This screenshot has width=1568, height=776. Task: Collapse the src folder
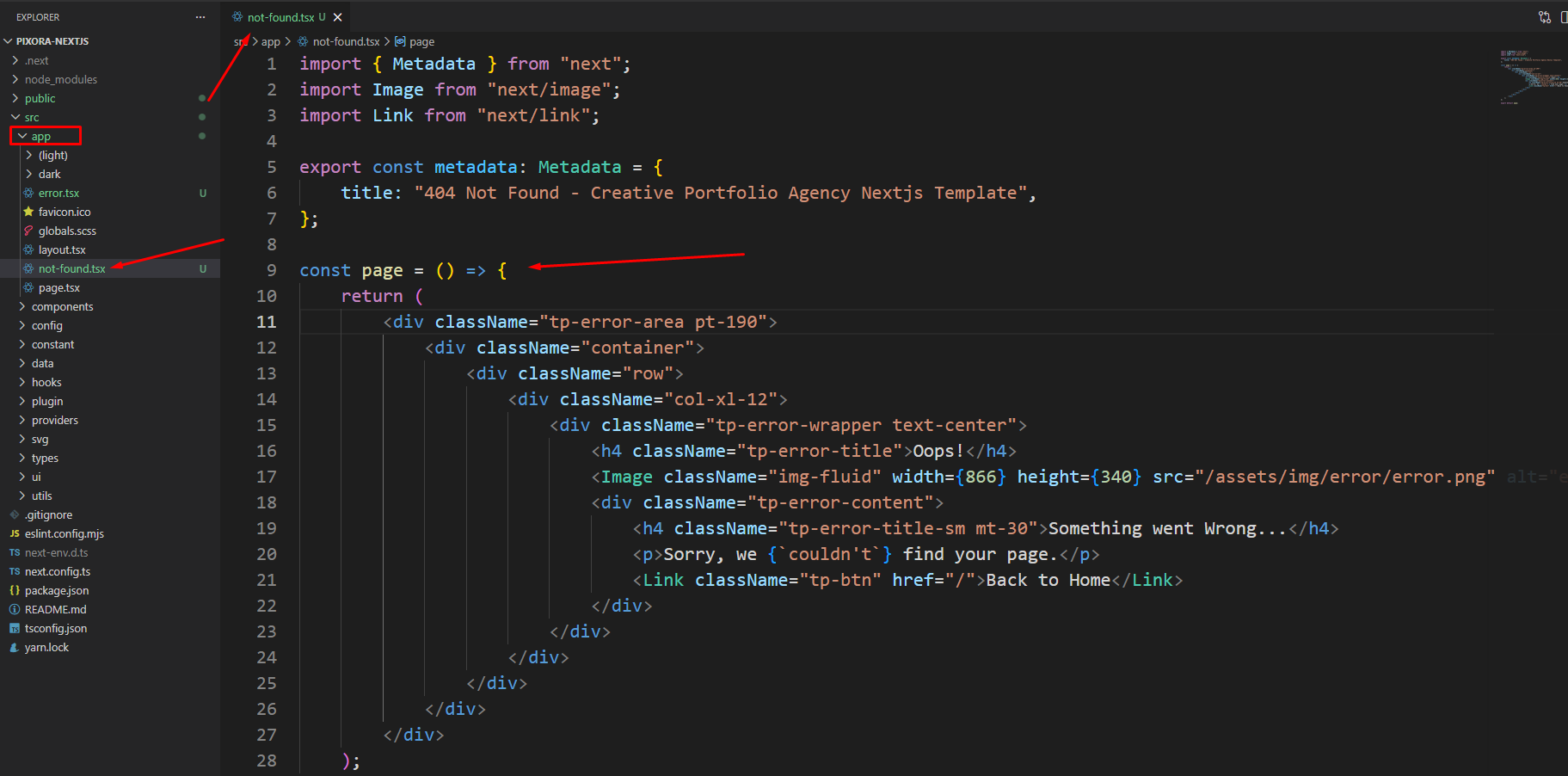[x=15, y=117]
